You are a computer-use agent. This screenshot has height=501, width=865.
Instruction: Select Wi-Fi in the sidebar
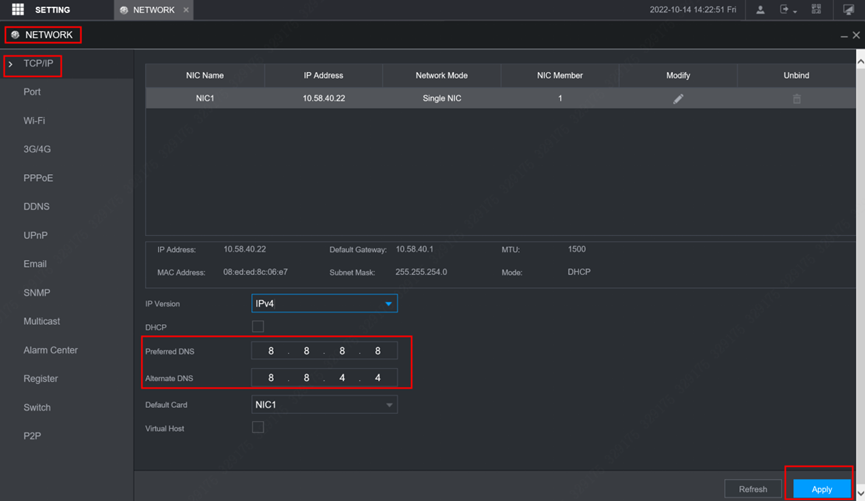pyautogui.click(x=34, y=121)
